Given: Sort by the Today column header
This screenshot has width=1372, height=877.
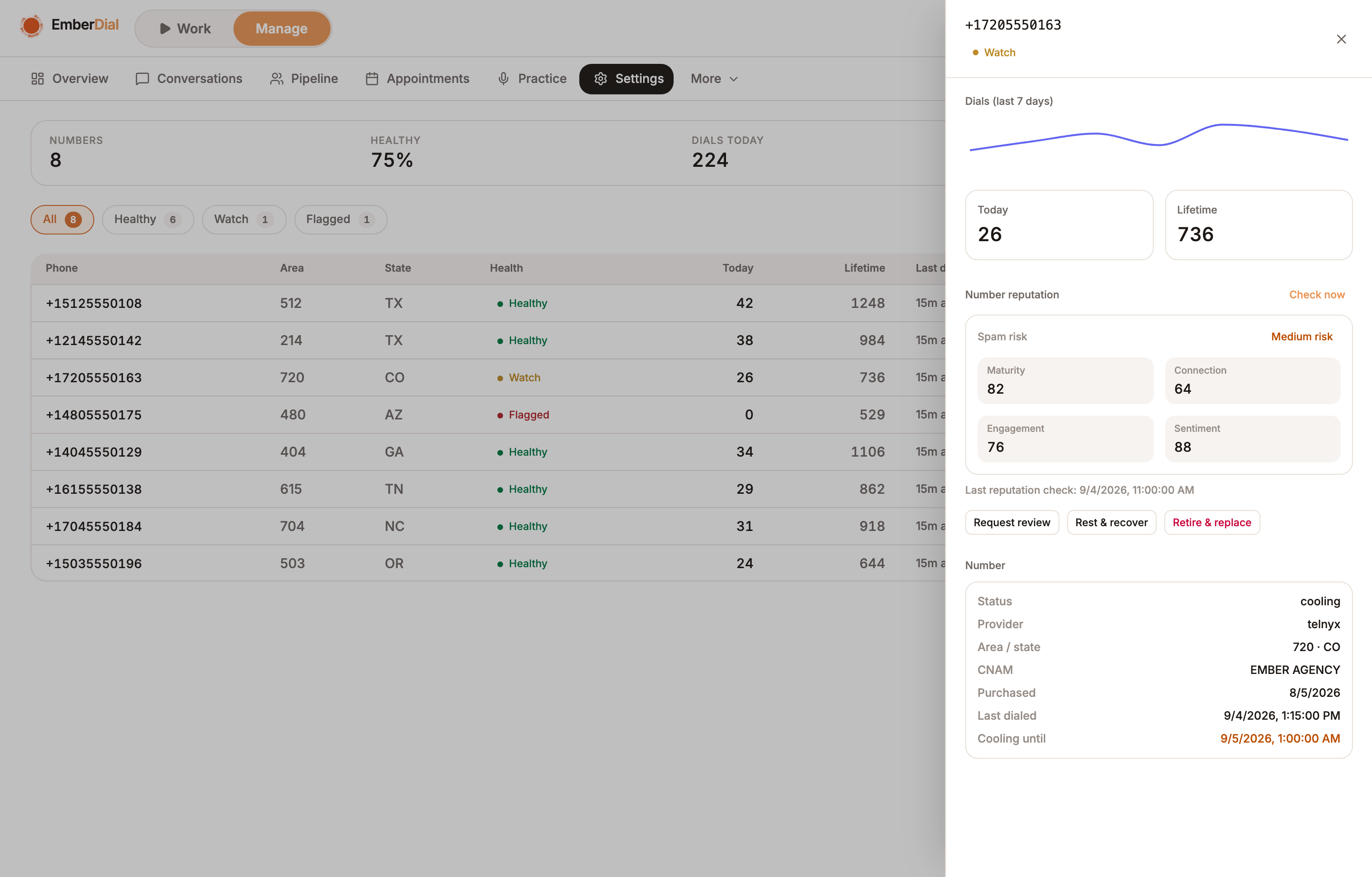Looking at the screenshot, I should pyautogui.click(x=738, y=268).
